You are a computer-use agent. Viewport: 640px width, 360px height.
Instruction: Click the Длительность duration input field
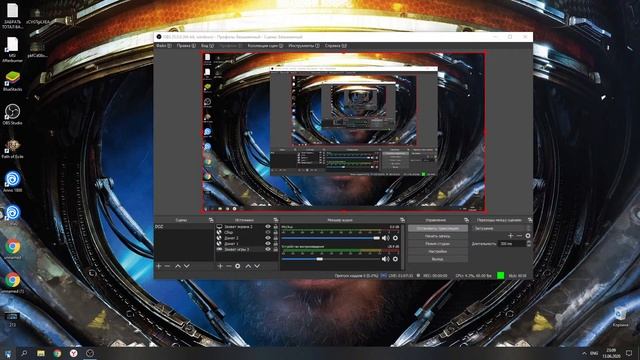(513, 243)
